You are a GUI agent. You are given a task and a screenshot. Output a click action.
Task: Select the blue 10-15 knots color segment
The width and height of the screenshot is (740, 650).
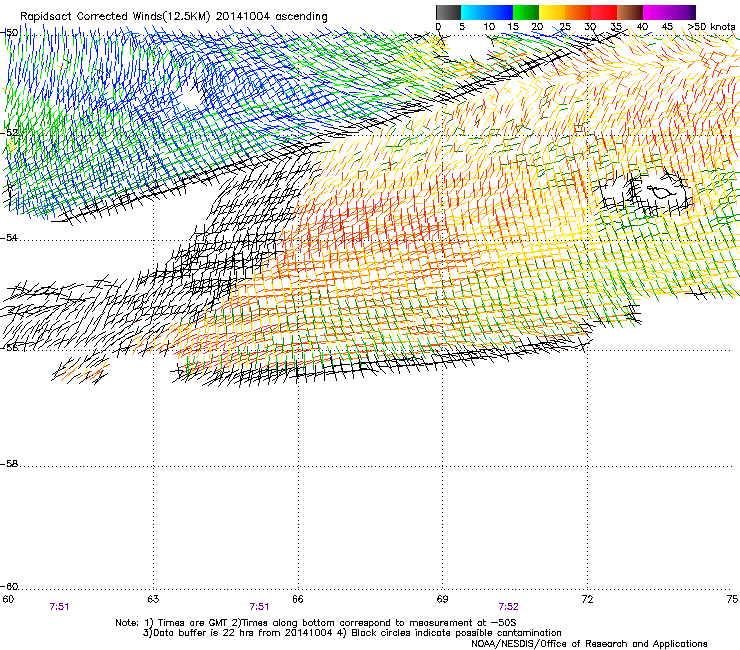coord(500,12)
